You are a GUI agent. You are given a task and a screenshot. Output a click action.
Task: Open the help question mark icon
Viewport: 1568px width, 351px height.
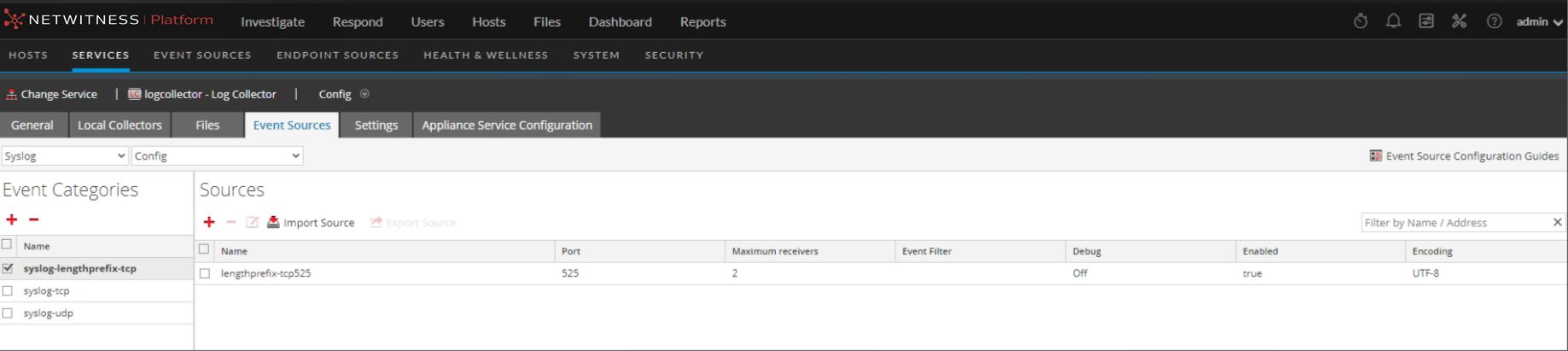pyautogui.click(x=1494, y=21)
